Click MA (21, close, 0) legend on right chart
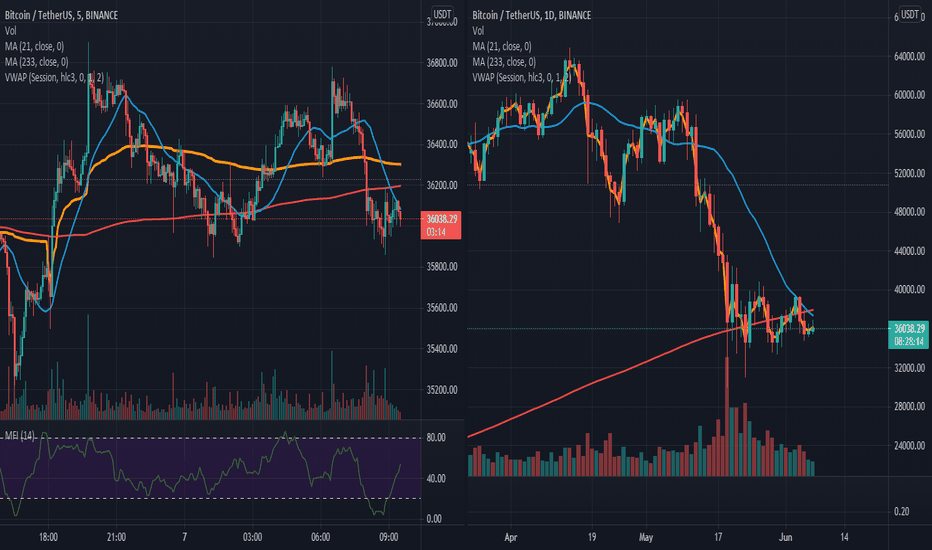The height and width of the screenshot is (550, 932). click(502, 46)
